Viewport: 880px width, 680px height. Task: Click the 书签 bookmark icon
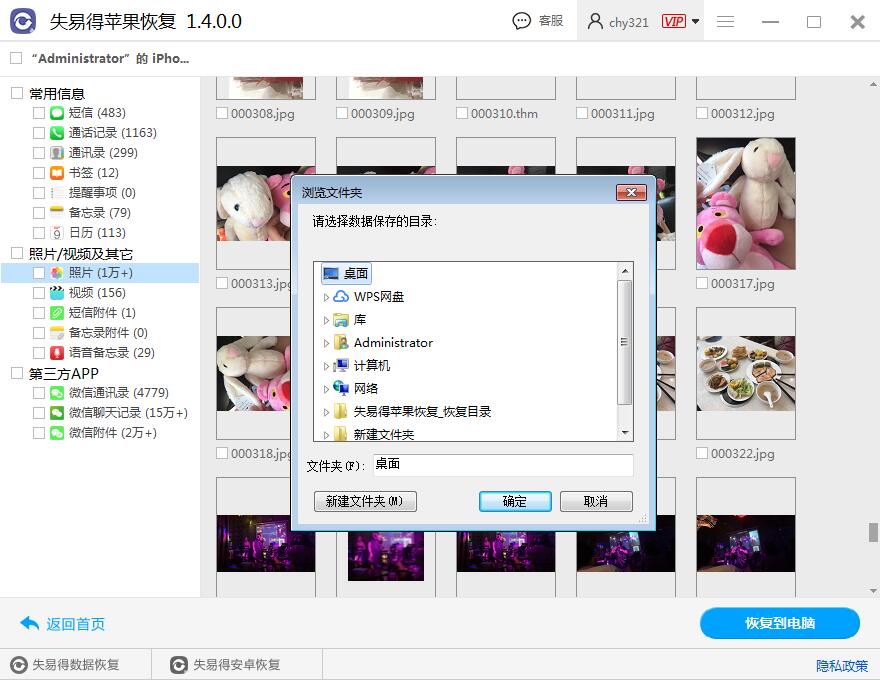(x=57, y=173)
